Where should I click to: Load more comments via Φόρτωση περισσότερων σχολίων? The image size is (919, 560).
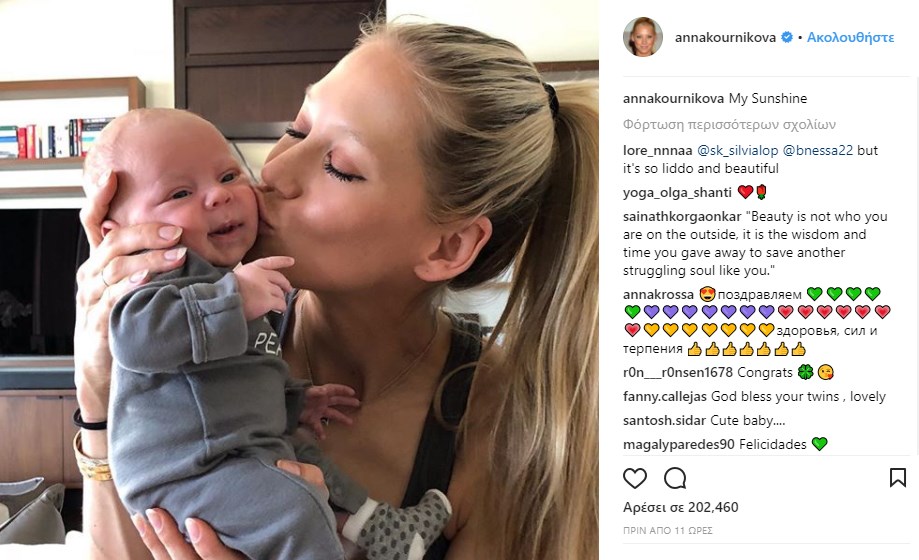tap(729, 124)
